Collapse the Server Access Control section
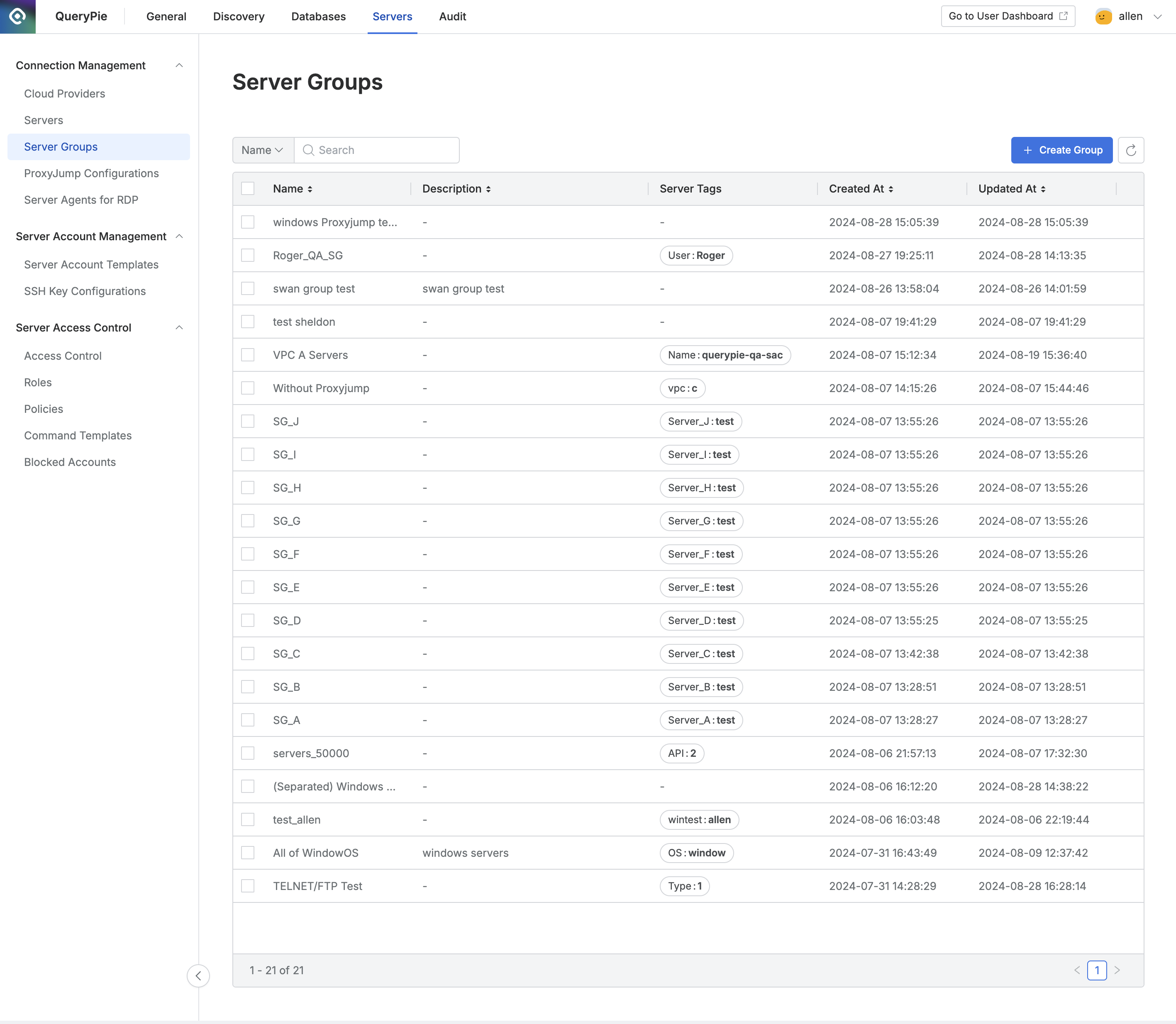 179,328
